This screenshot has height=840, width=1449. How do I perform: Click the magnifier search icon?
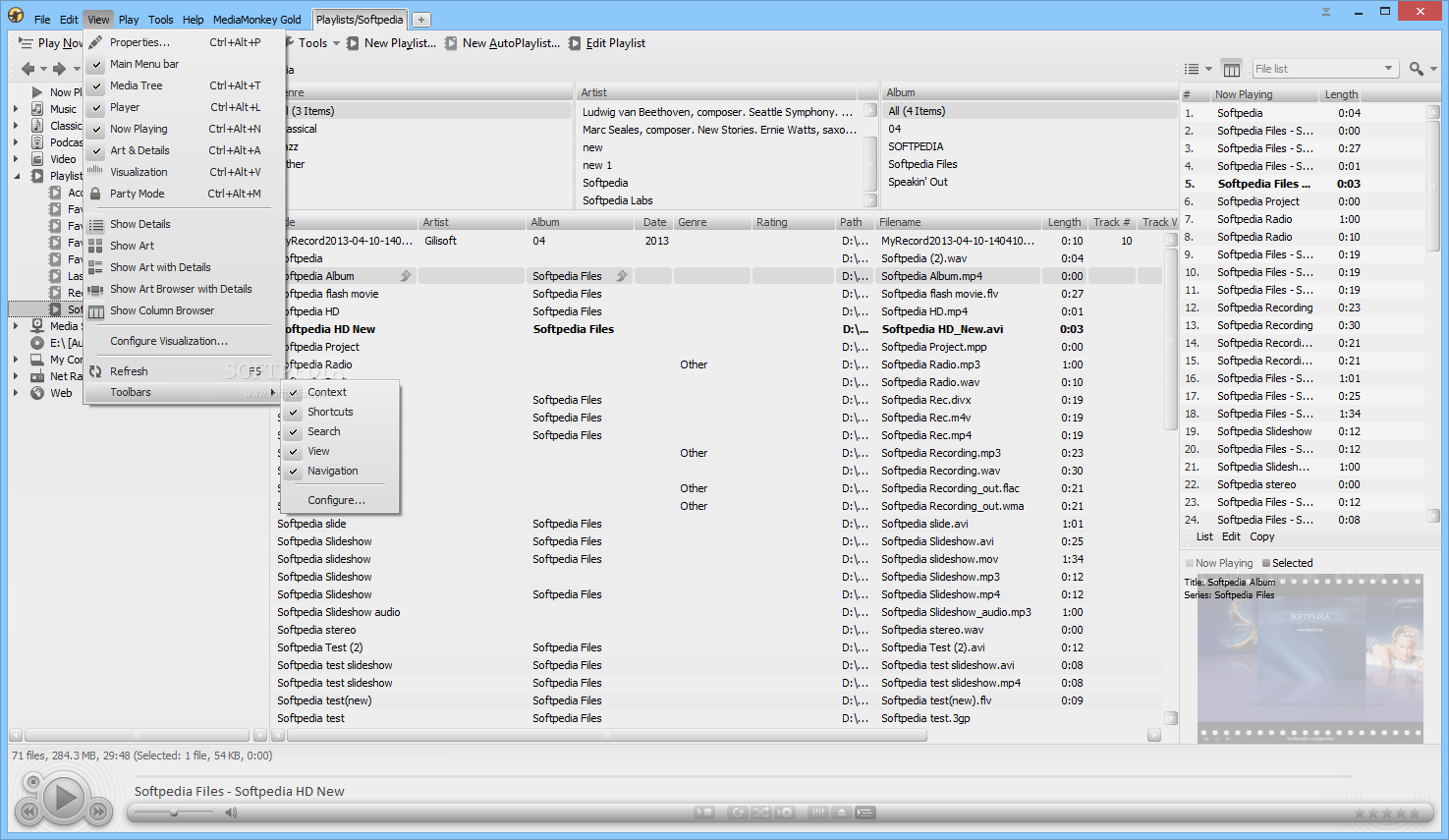(x=1417, y=69)
